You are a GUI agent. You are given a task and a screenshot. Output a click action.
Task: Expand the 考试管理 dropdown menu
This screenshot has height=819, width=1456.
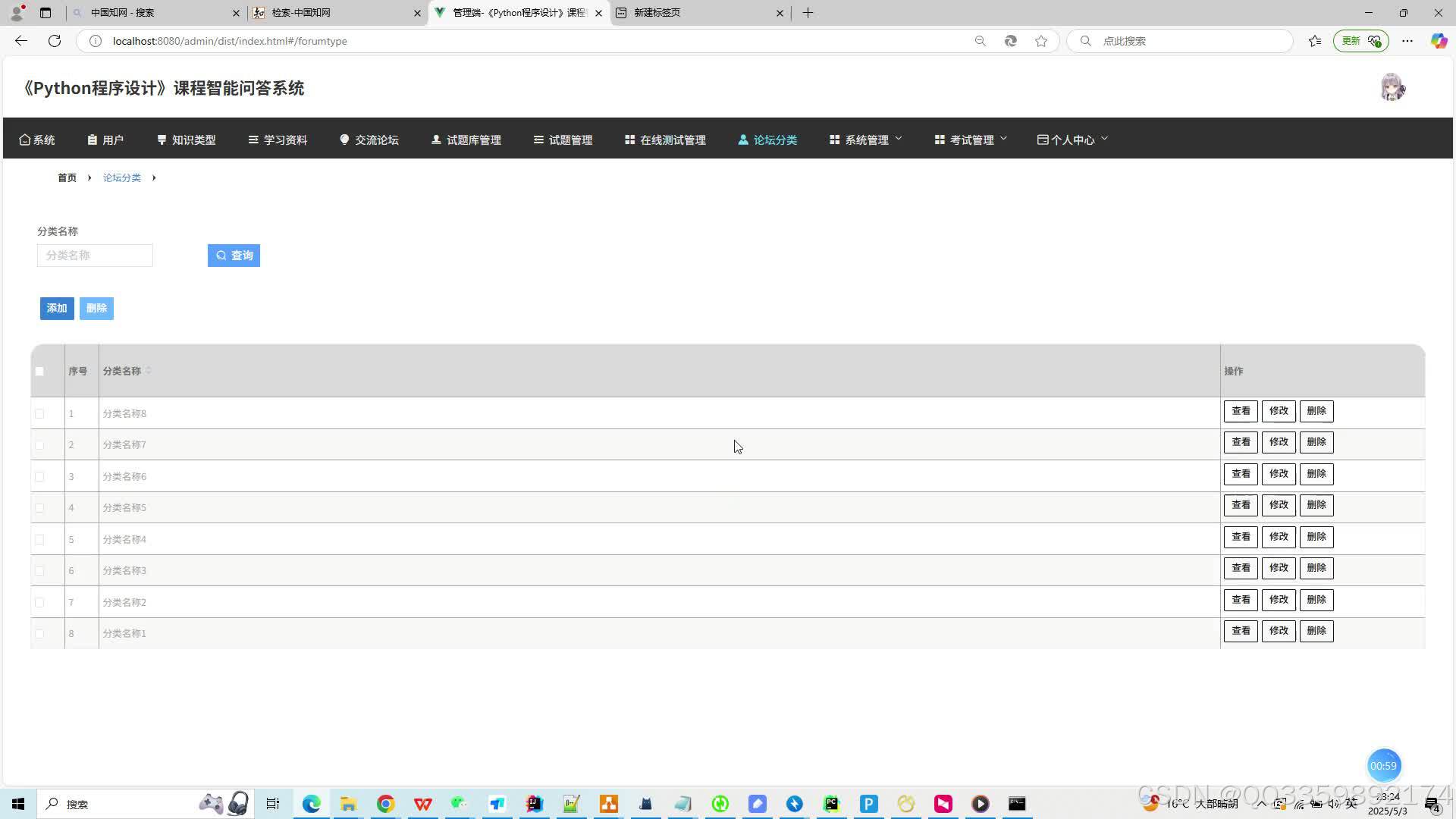tap(971, 140)
